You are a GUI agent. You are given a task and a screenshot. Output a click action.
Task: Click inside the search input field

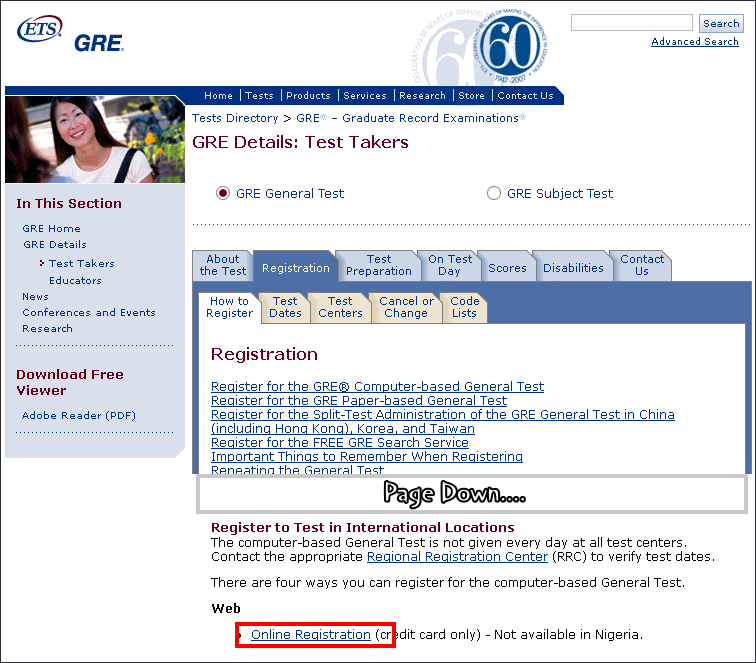tap(632, 23)
